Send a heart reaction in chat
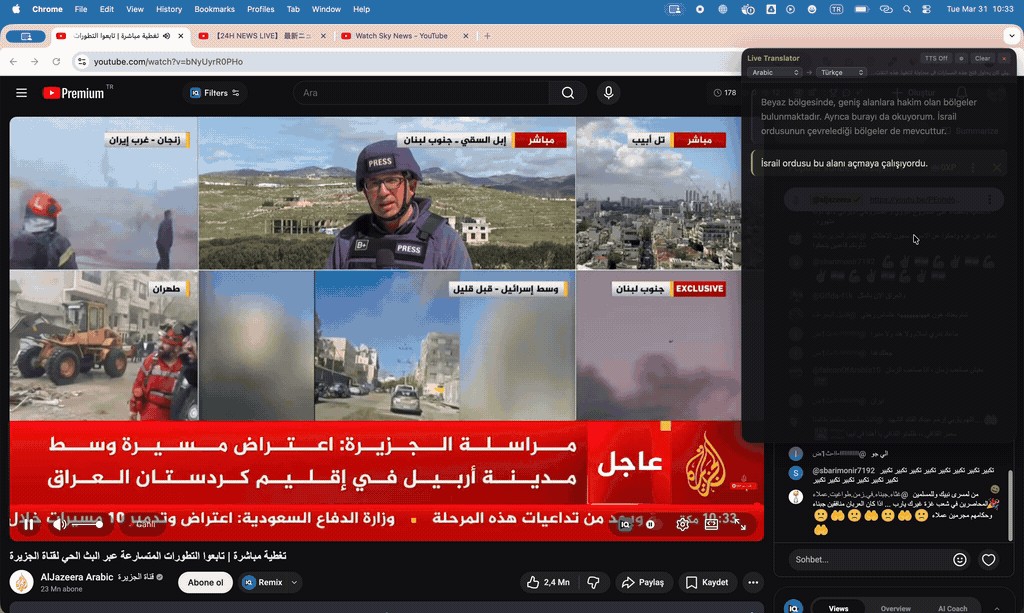1024x613 pixels. 988,559
